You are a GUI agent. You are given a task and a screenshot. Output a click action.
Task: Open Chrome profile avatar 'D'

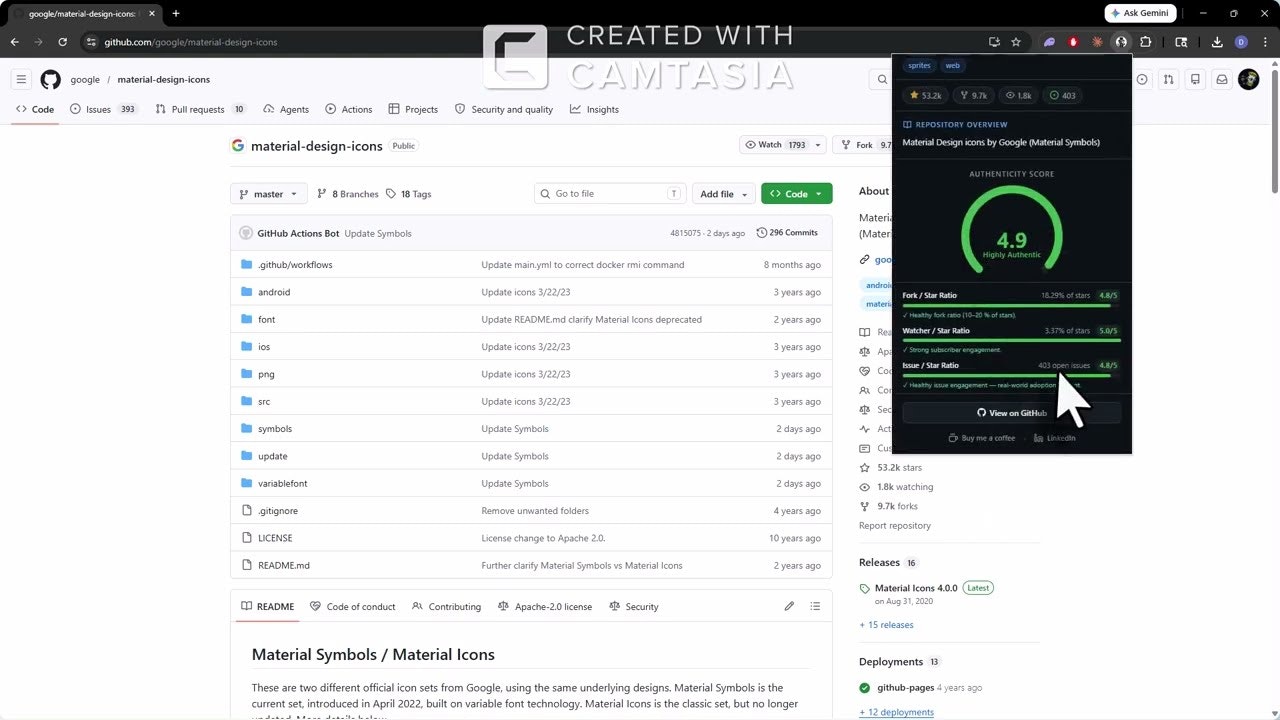1241,42
